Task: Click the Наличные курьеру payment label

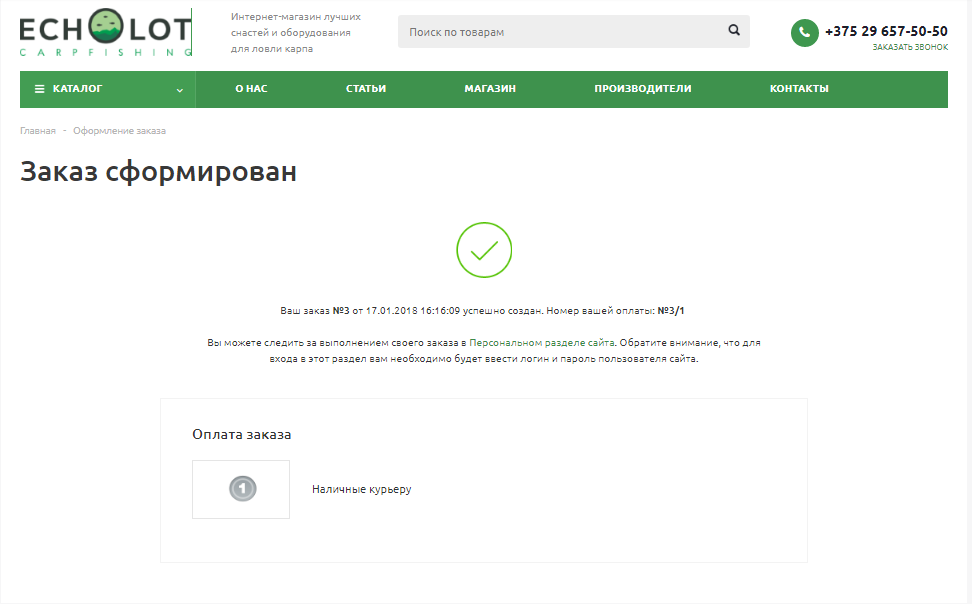Action: 361,489
